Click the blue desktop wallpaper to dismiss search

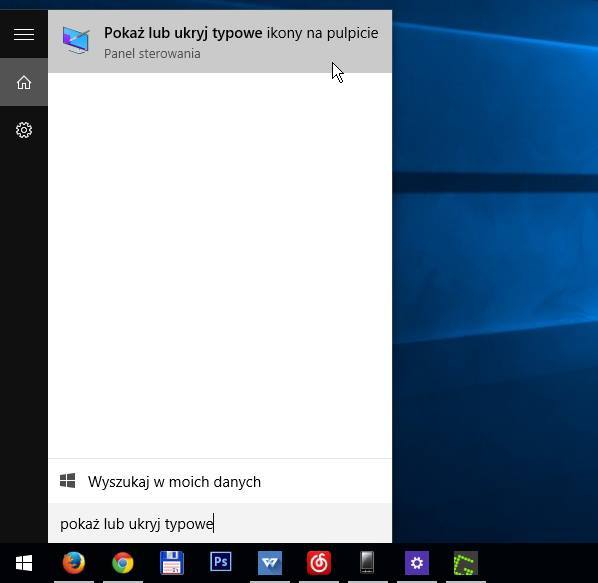495,267
